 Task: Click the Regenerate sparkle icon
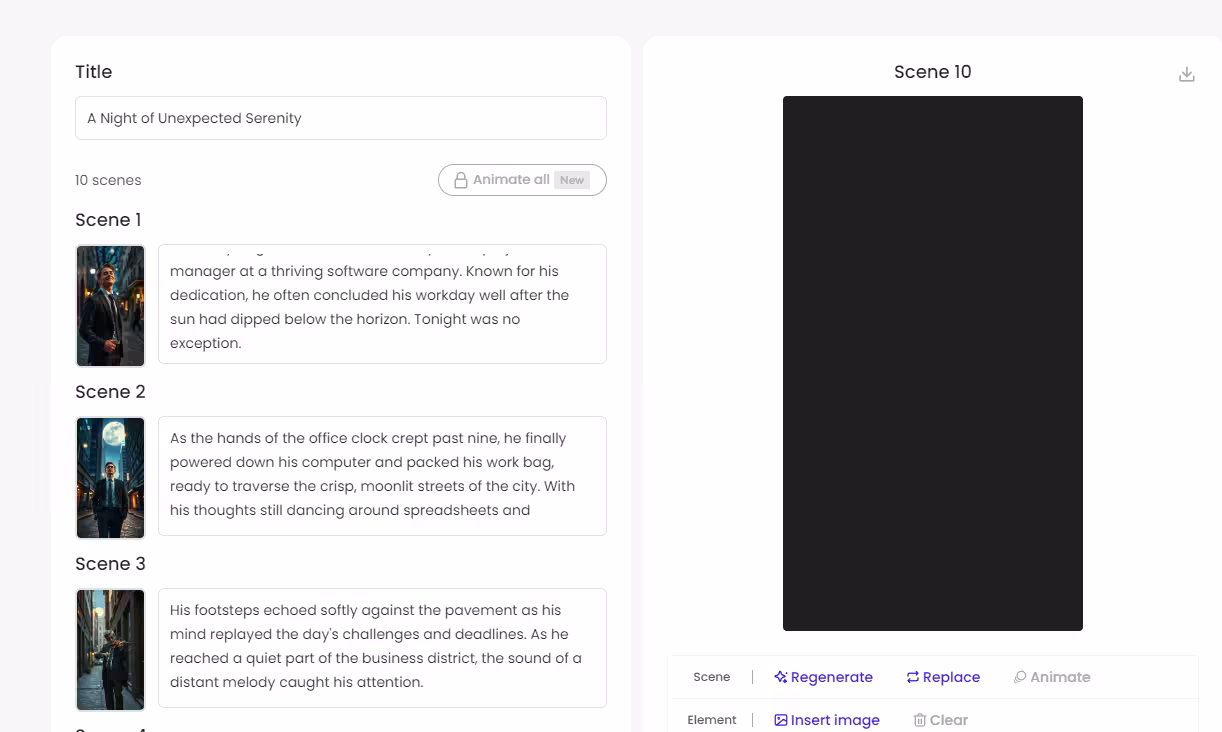[781, 677]
